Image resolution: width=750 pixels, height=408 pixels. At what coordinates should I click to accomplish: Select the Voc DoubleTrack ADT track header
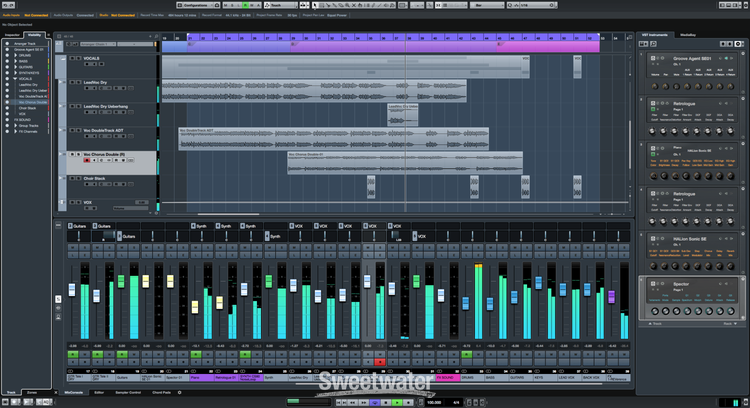click(x=111, y=139)
